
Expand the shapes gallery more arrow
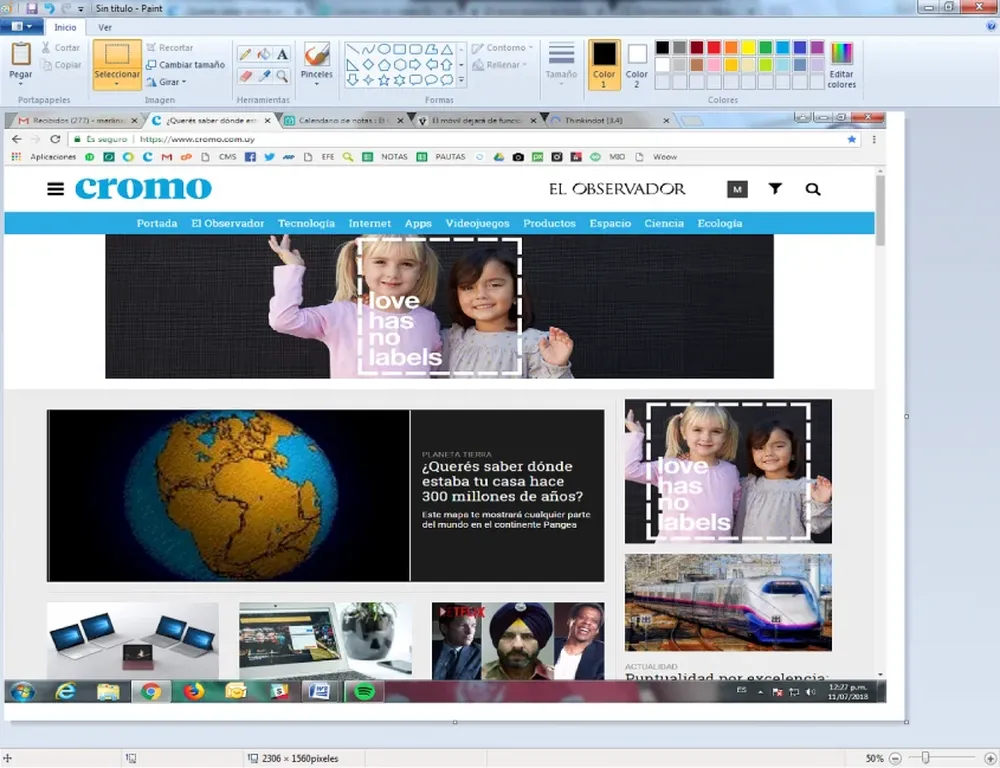coord(461,80)
